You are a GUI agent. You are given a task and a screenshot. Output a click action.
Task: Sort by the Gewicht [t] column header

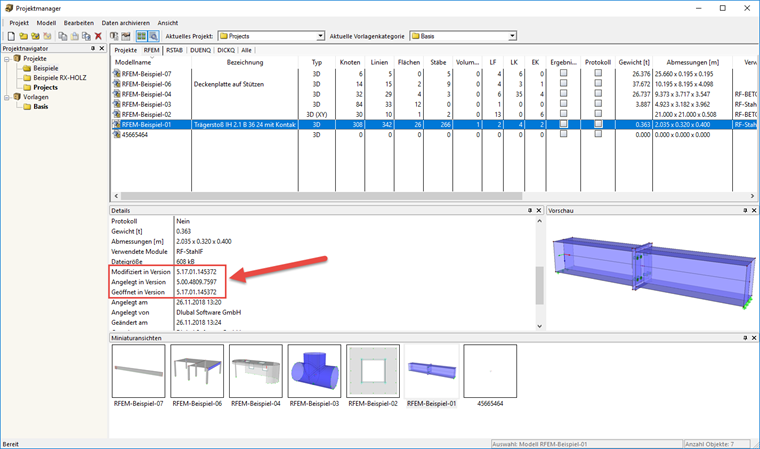(634, 62)
